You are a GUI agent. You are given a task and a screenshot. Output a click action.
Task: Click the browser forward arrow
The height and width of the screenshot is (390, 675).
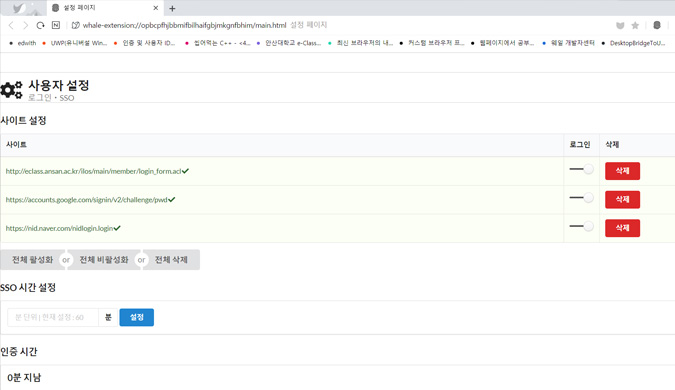point(25,25)
